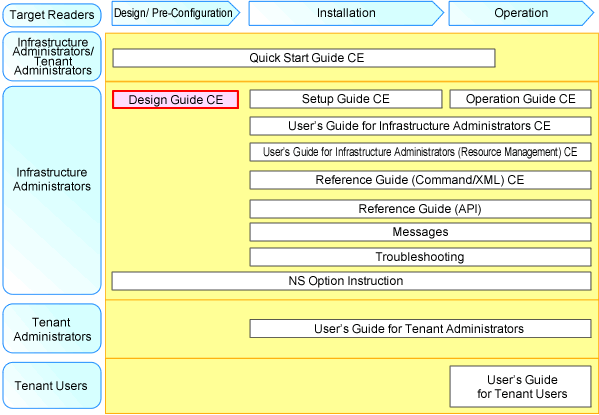
Task: Select the highlighted Design Guide CE box
Action: tap(175, 100)
